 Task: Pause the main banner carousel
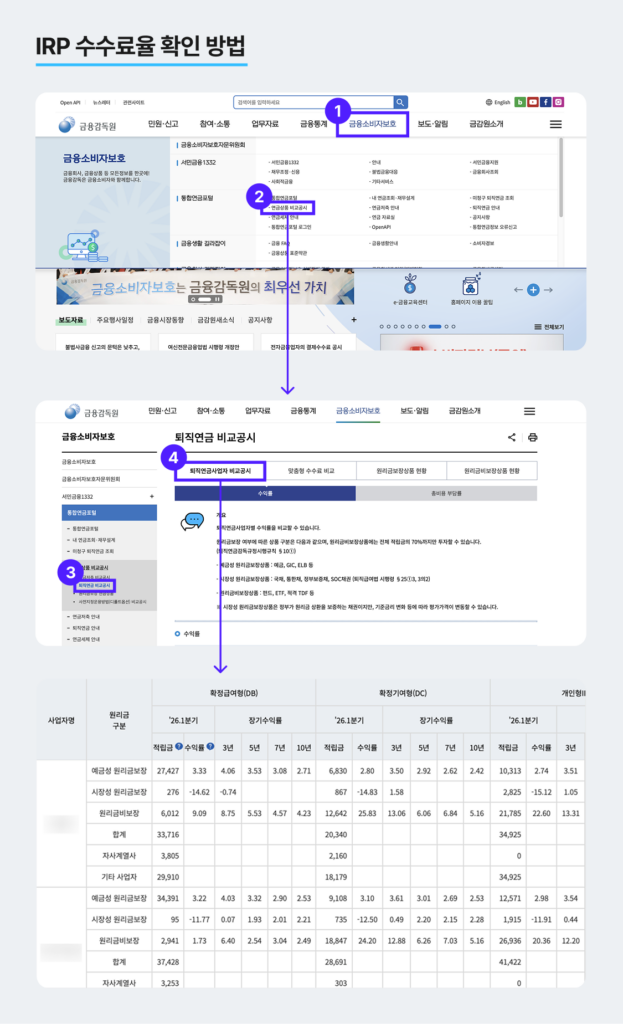click(x=217, y=299)
